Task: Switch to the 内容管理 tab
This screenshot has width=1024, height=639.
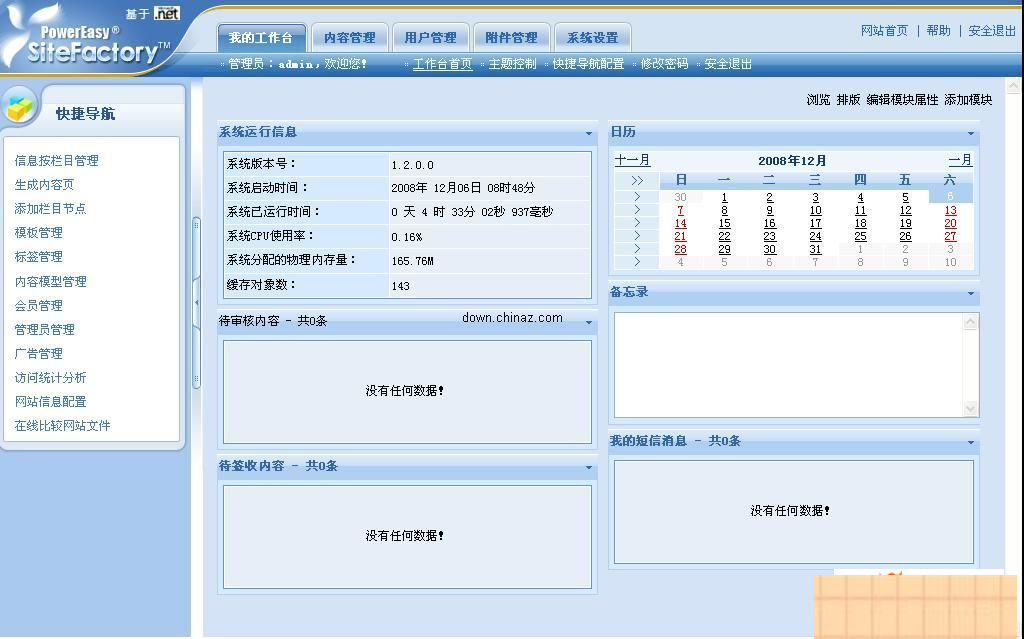Action: click(x=349, y=35)
